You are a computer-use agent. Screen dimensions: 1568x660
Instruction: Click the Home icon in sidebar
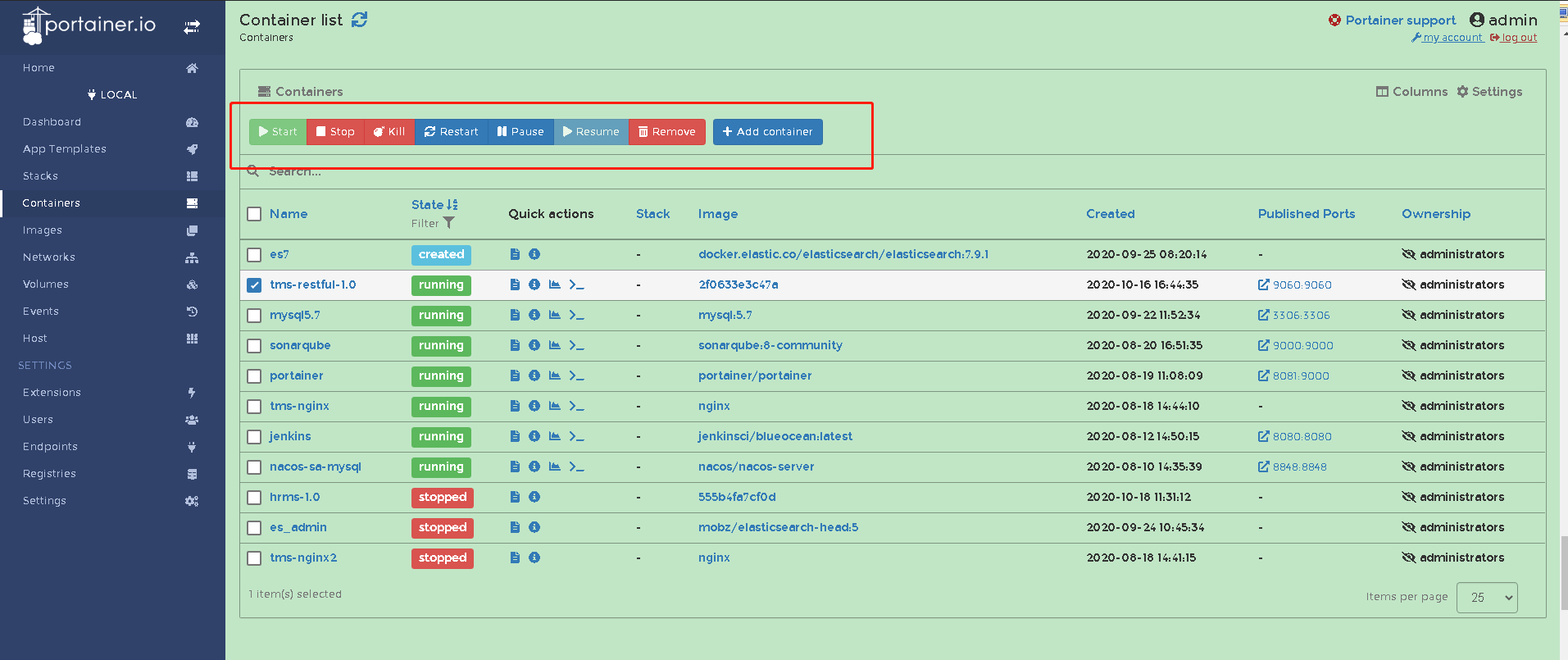coord(192,68)
